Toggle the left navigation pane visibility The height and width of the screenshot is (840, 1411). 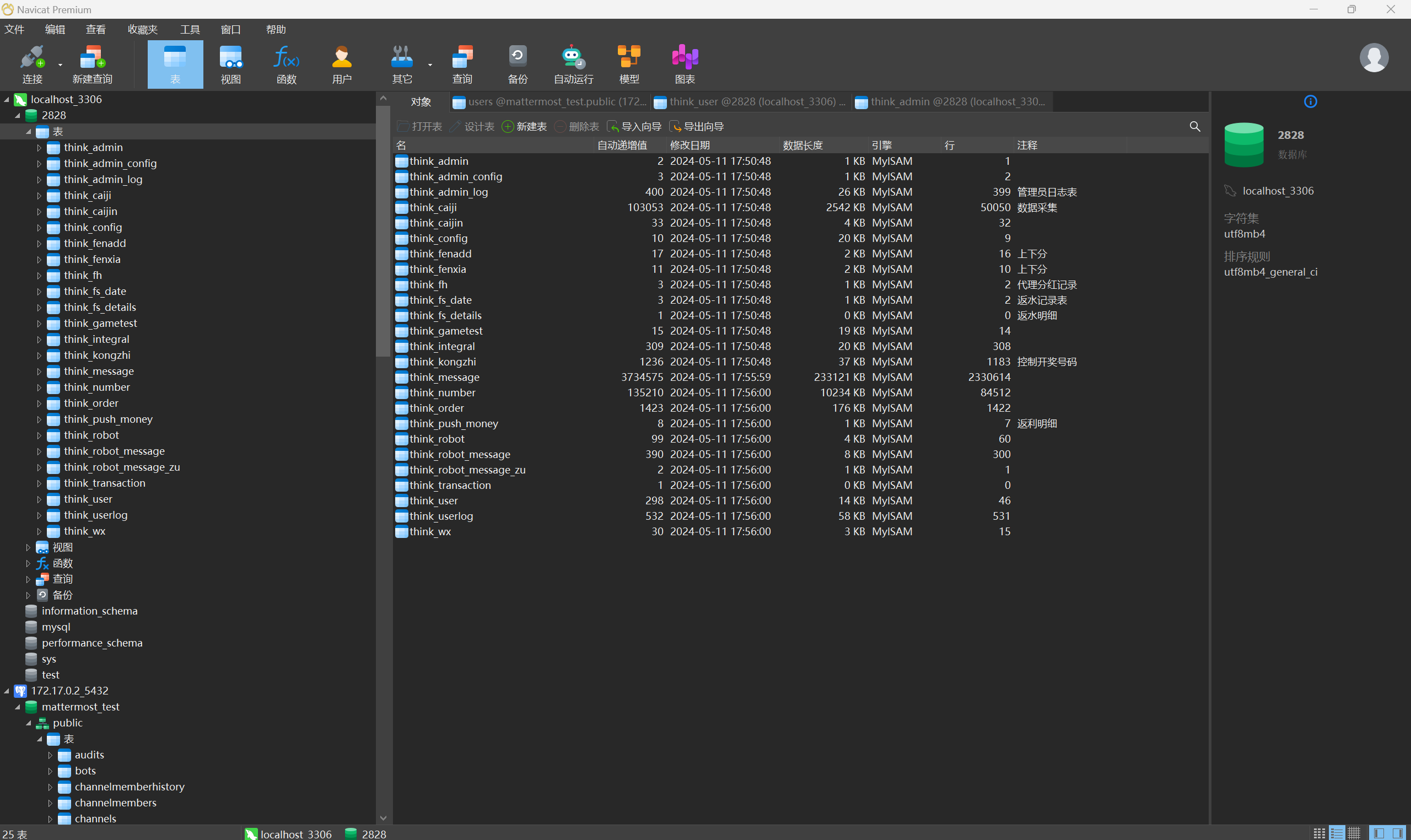click(x=1378, y=833)
